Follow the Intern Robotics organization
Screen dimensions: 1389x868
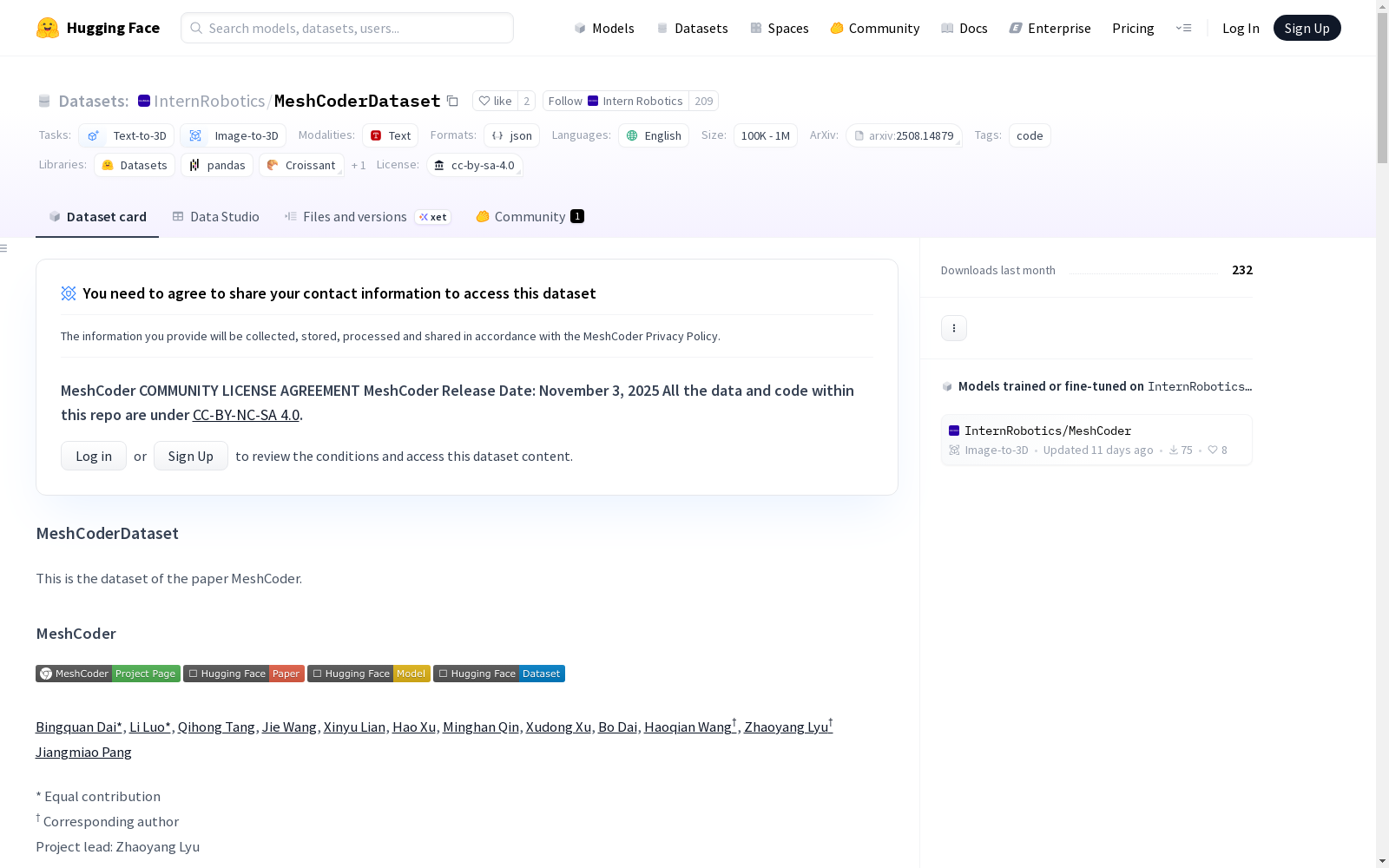pos(616,101)
